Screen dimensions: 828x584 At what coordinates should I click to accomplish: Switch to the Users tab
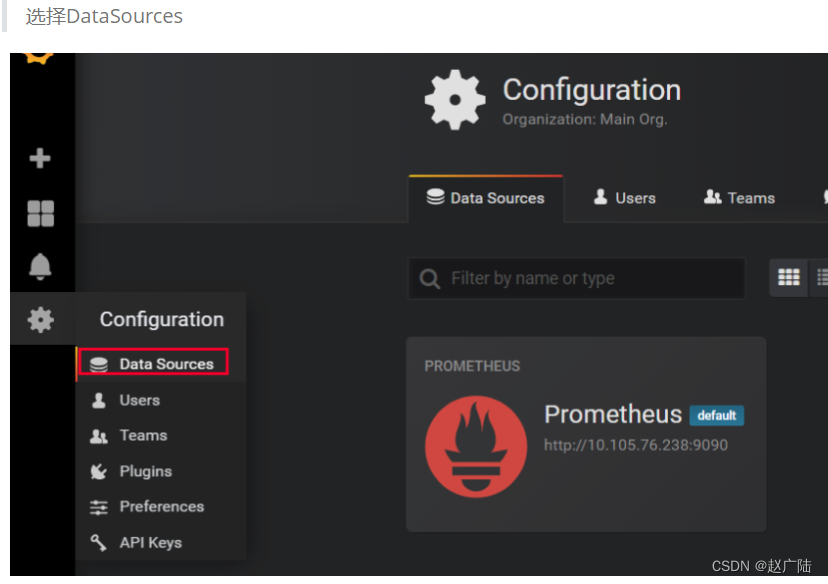(624, 198)
